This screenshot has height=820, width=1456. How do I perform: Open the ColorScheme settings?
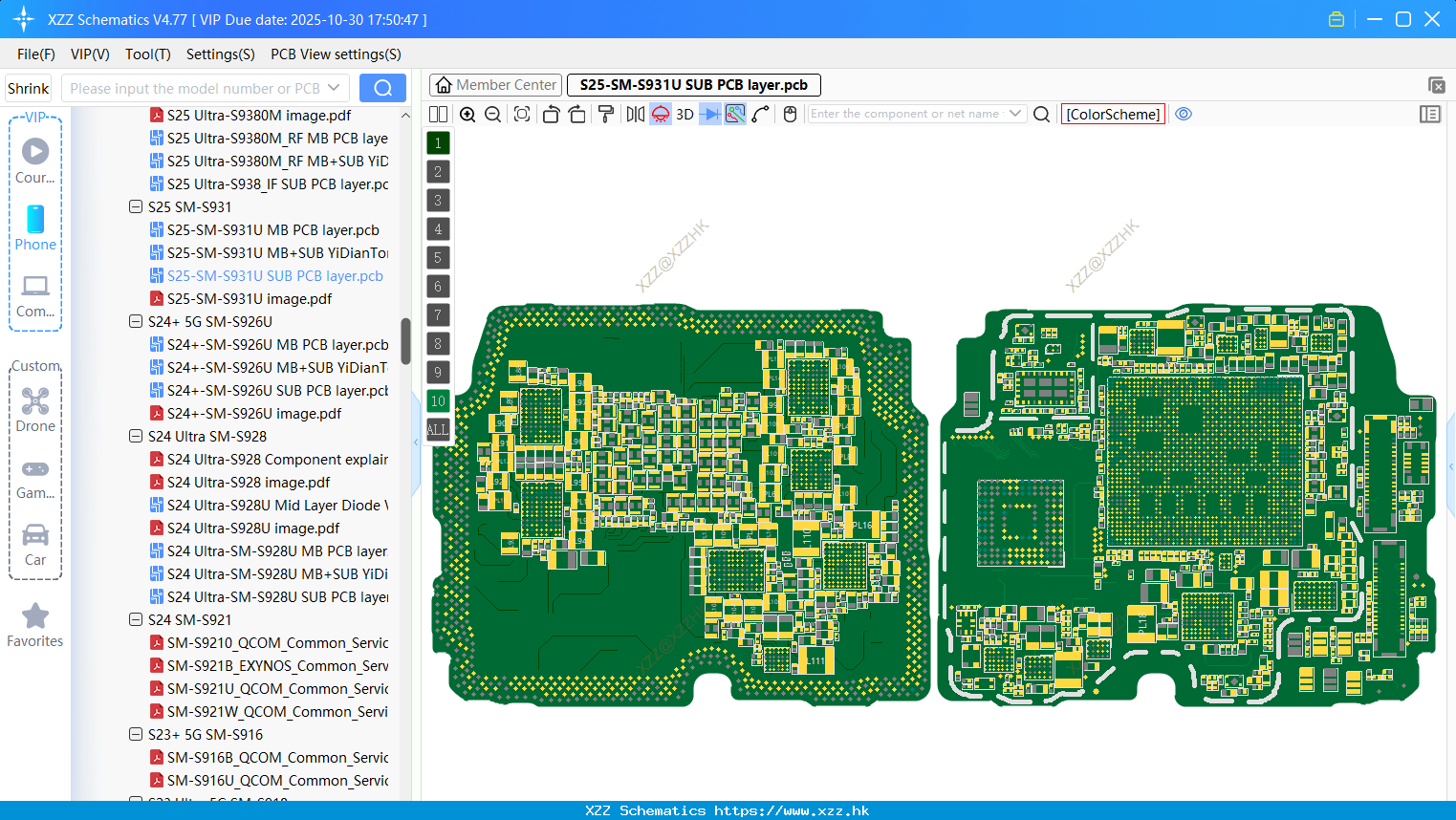click(1113, 114)
